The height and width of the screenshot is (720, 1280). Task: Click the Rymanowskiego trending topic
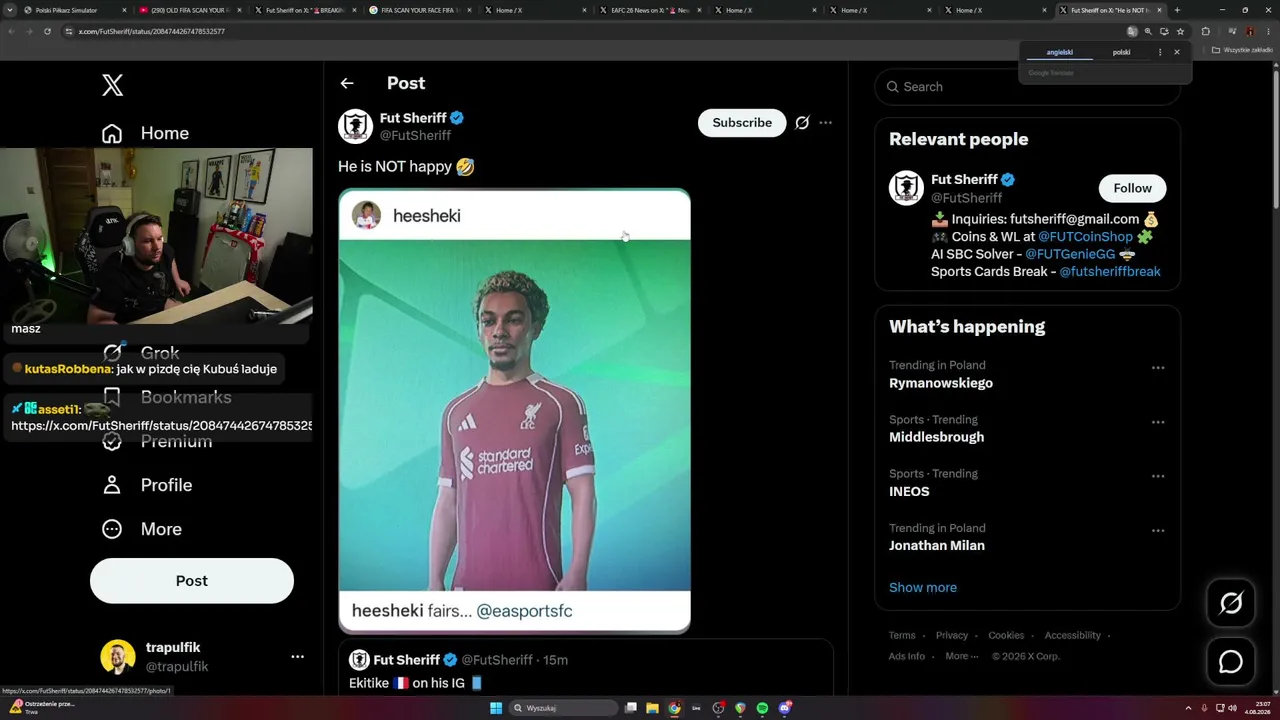(941, 383)
